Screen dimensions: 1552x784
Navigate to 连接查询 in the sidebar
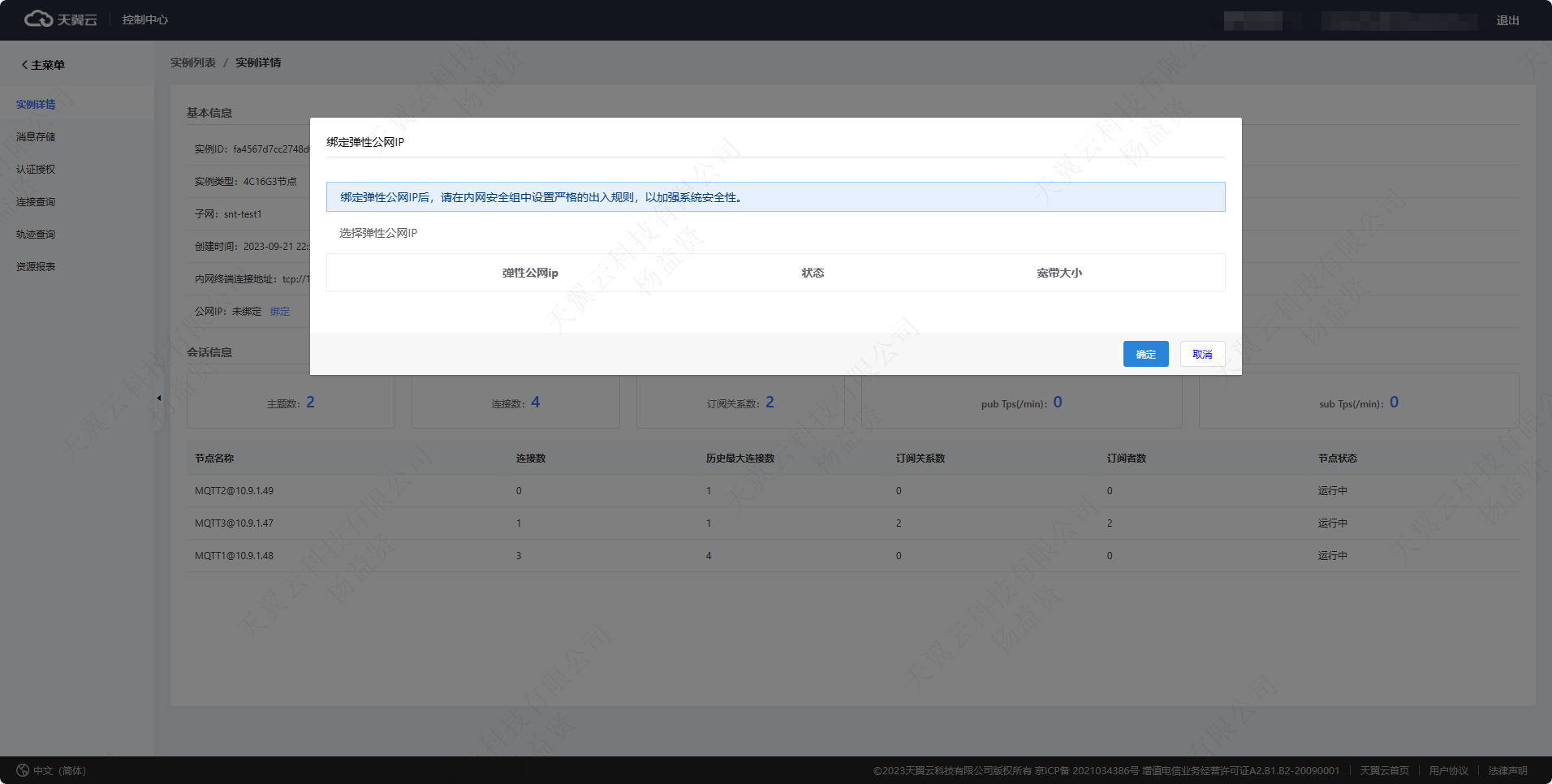(x=36, y=202)
